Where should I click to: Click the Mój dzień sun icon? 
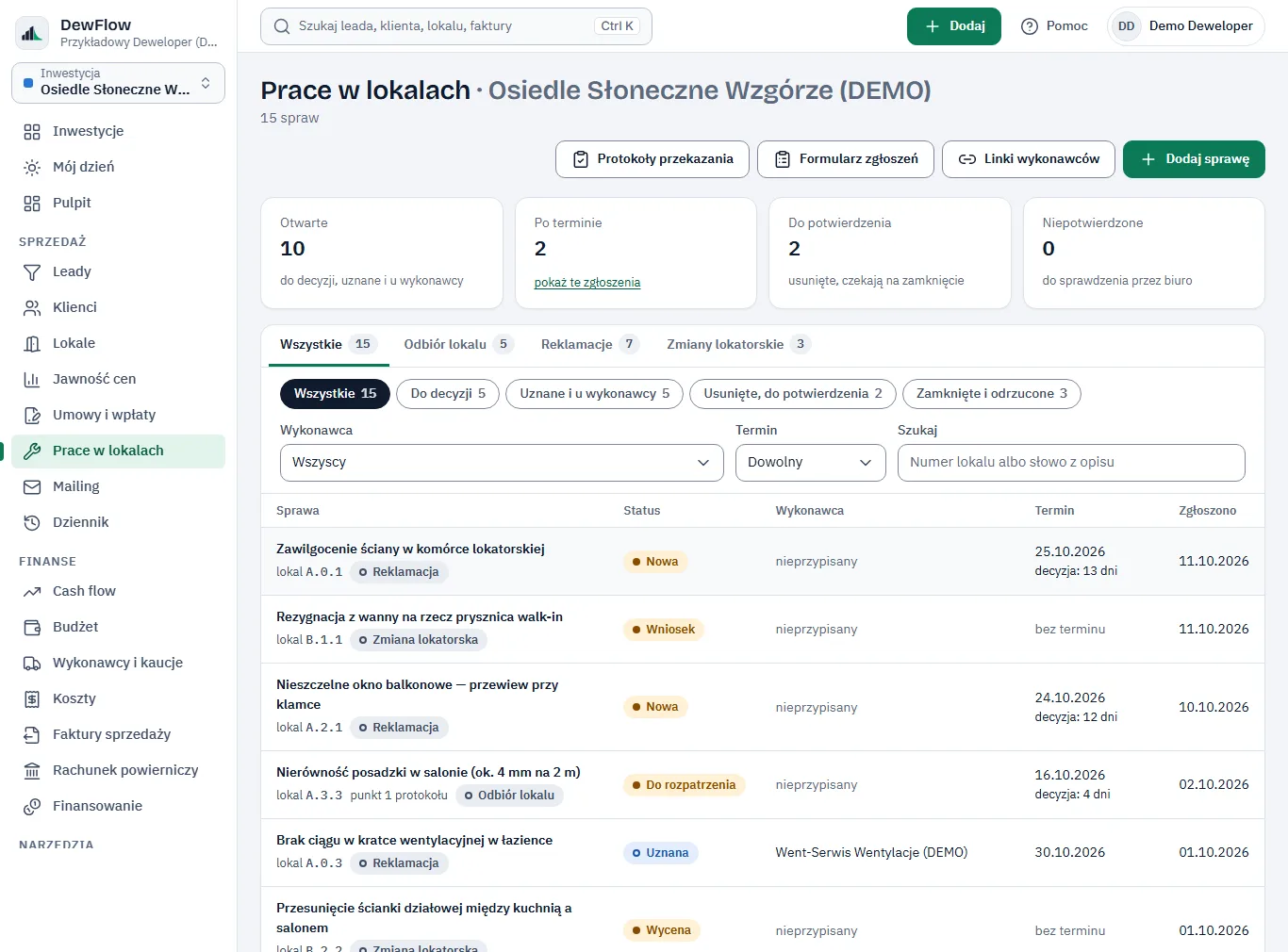coord(32,167)
